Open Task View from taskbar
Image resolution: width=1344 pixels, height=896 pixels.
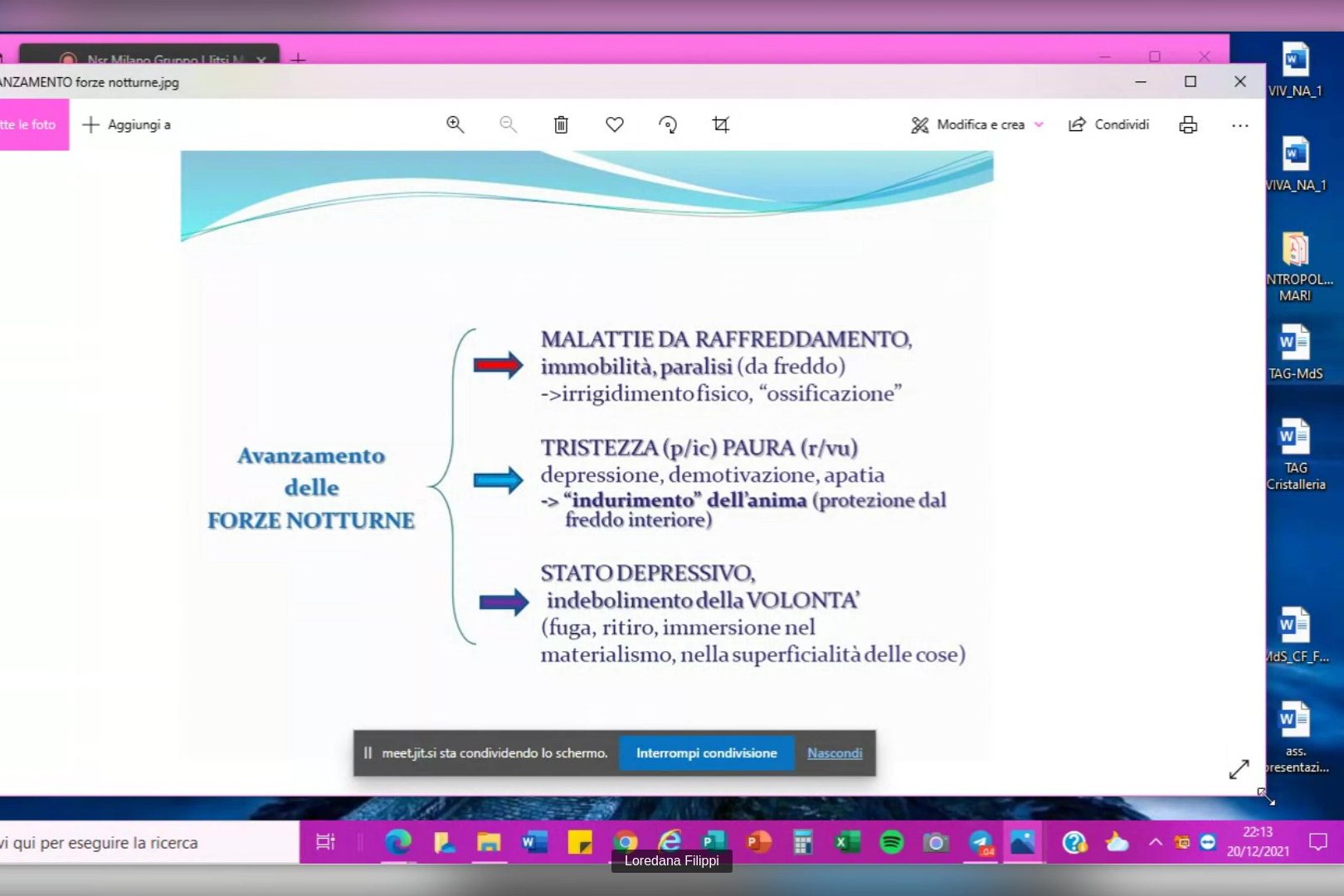click(325, 842)
